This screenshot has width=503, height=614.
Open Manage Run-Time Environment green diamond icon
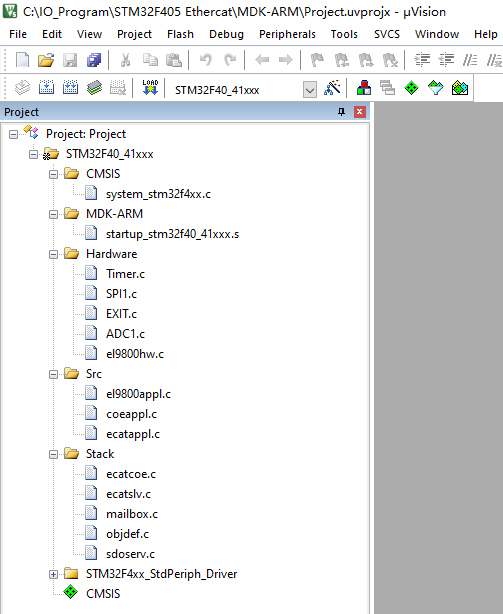click(411, 88)
